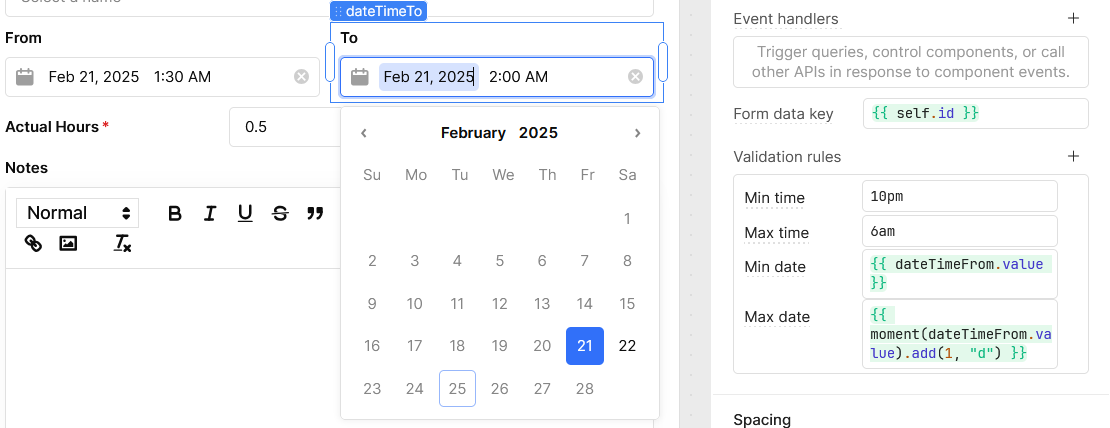
Task: Toggle bold formatting in Notes editor
Action: 175,214
